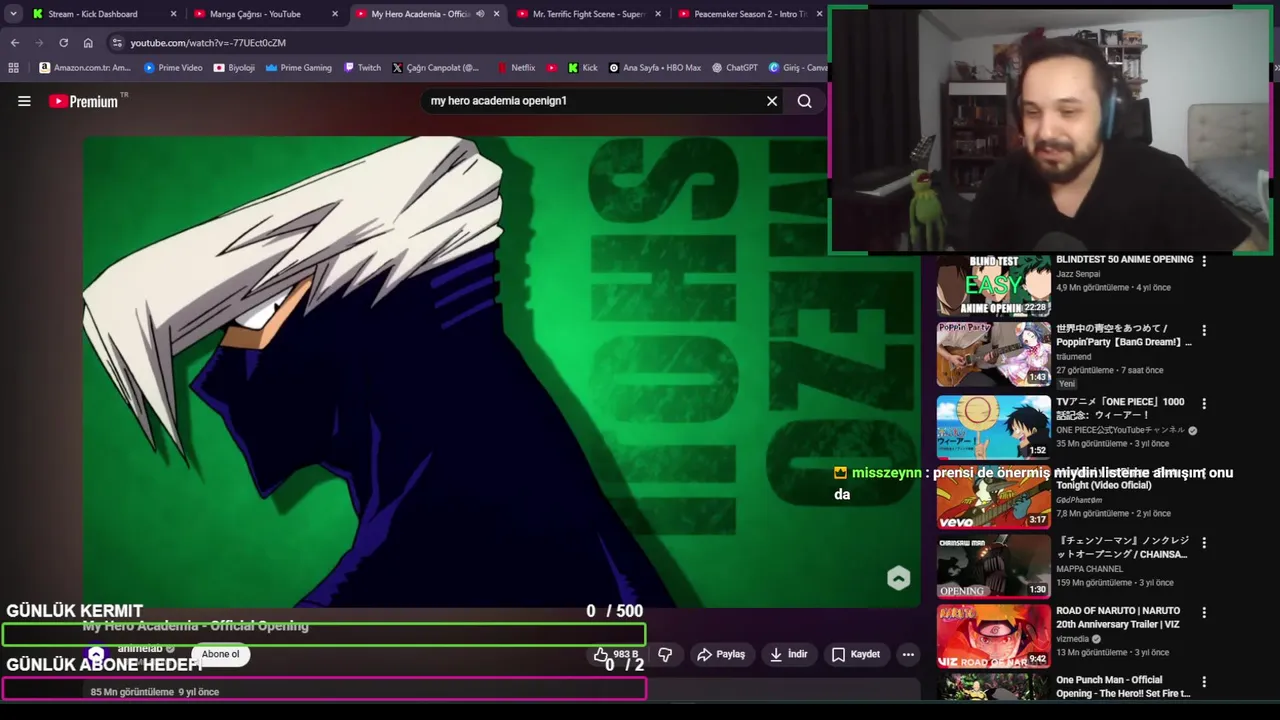
Task: Close the Mr. Terrific Fight Scene tab
Action: coord(657,14)
